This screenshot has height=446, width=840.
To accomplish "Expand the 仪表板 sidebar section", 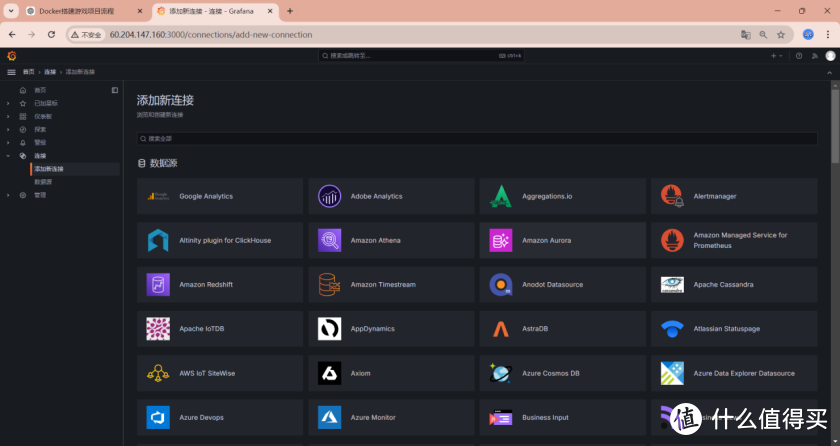I will point(8,116).
